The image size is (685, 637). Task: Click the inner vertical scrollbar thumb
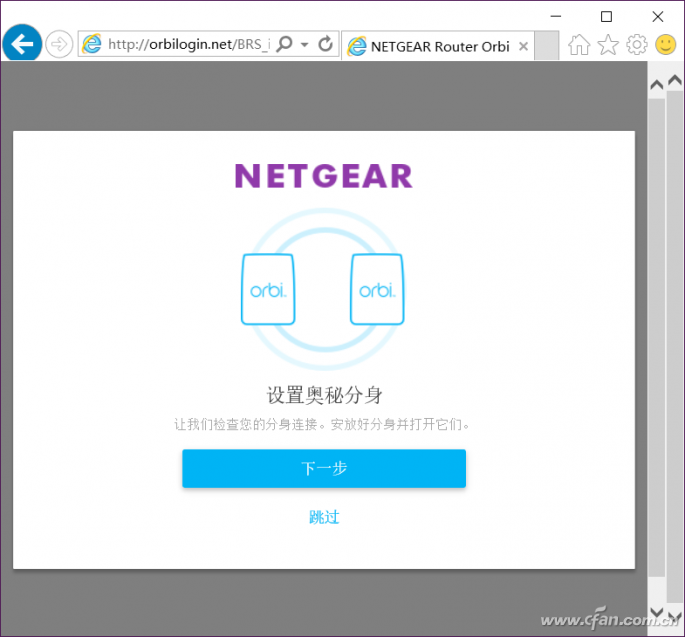coord(657,337)
